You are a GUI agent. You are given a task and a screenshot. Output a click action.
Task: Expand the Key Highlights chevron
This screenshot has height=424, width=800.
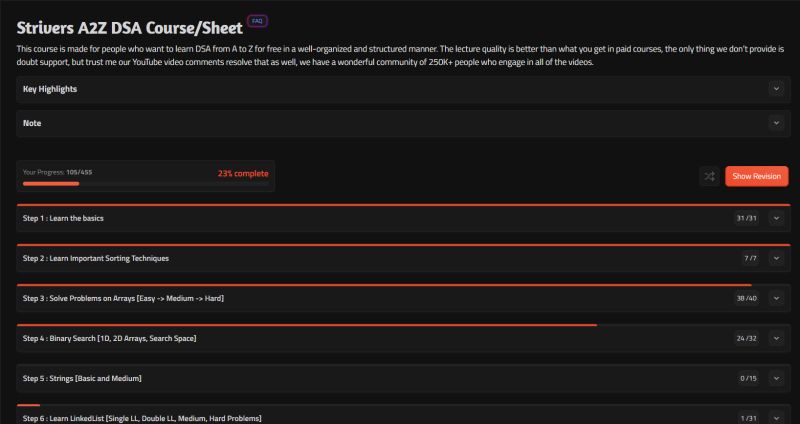776,89
